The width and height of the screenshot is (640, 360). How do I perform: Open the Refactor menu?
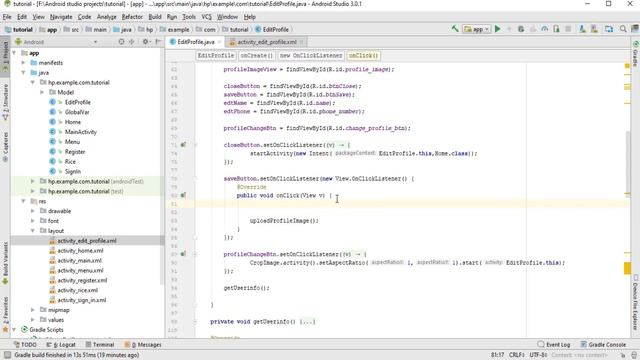(x=132, y=17)
